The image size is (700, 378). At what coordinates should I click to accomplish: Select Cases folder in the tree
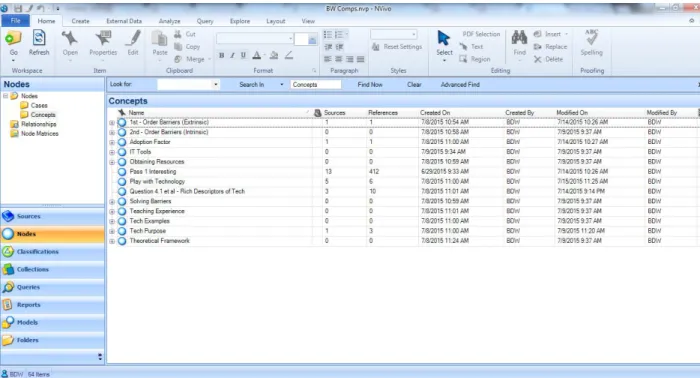tap(39, 105)
